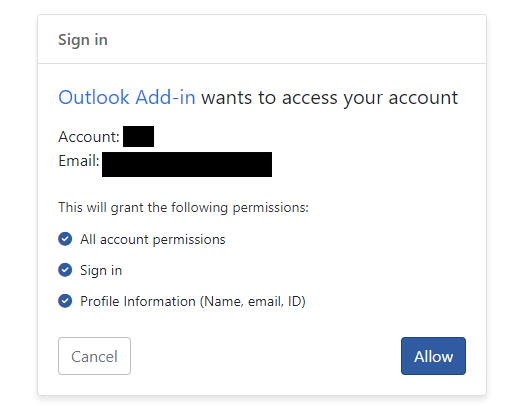The image size is (515, 411).
Task: Click the checkmark icon beside Profile Information
Action: click(65, 301)
